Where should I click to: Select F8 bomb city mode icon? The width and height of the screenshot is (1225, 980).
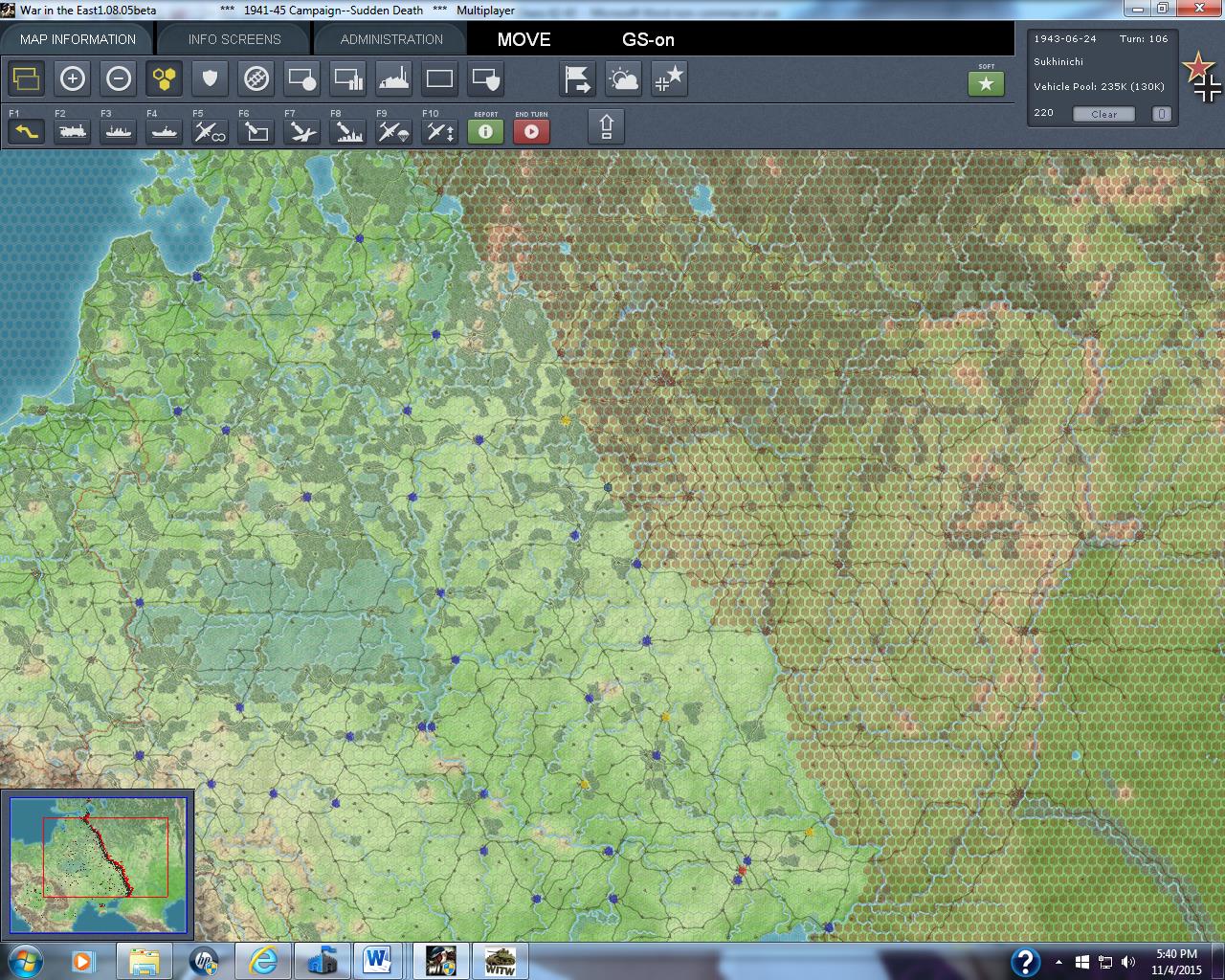point(348,130)
